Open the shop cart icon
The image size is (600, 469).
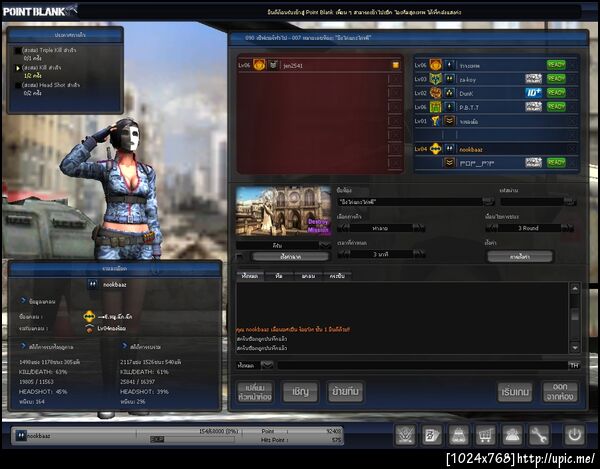coord(485,435)
